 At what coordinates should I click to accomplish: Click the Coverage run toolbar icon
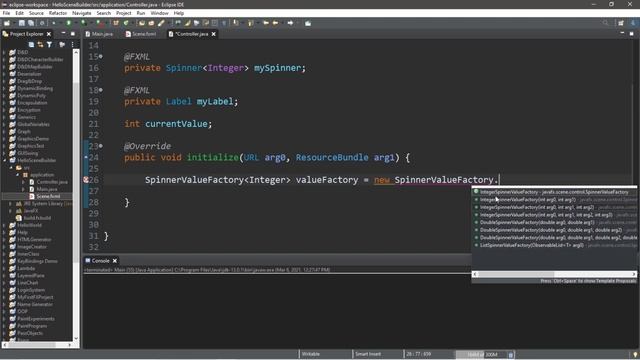(84, 23)
